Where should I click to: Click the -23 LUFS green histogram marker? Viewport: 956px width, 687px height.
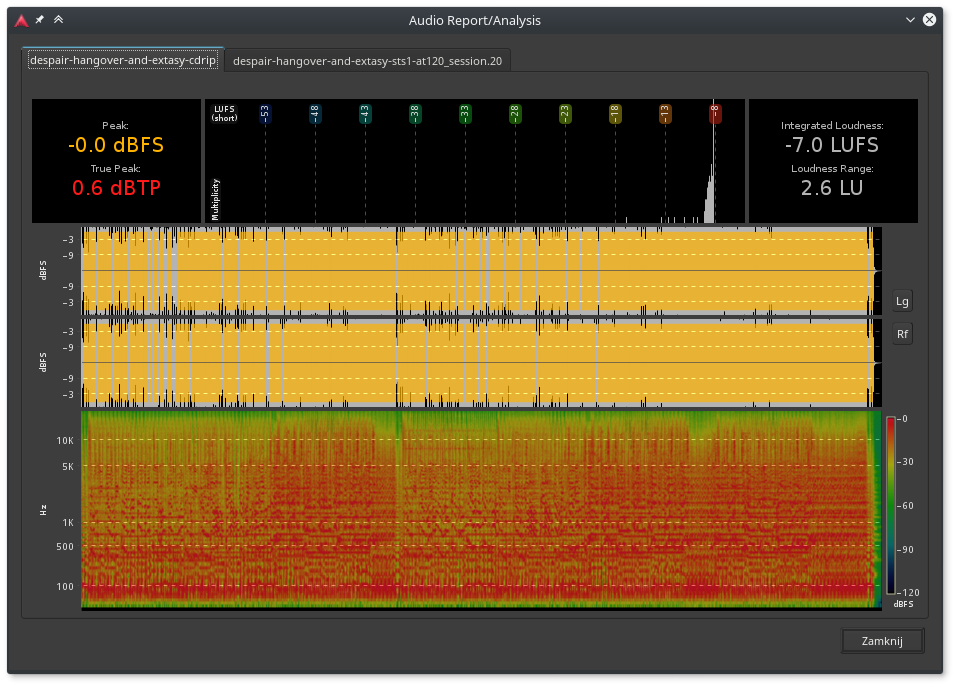[564, 114]
